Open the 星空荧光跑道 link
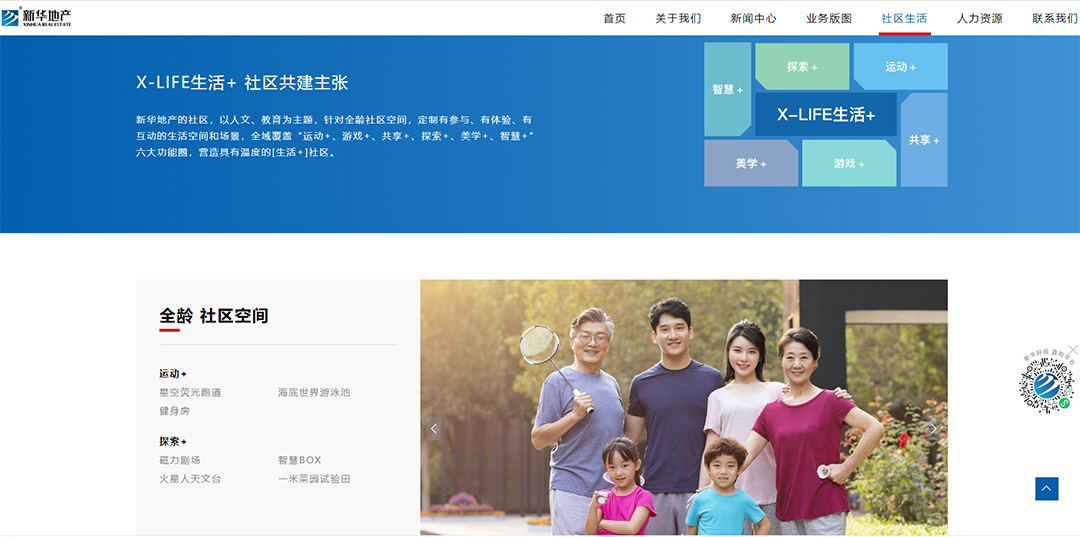This screenshot has height=537, width=1080. click(190, 392)
